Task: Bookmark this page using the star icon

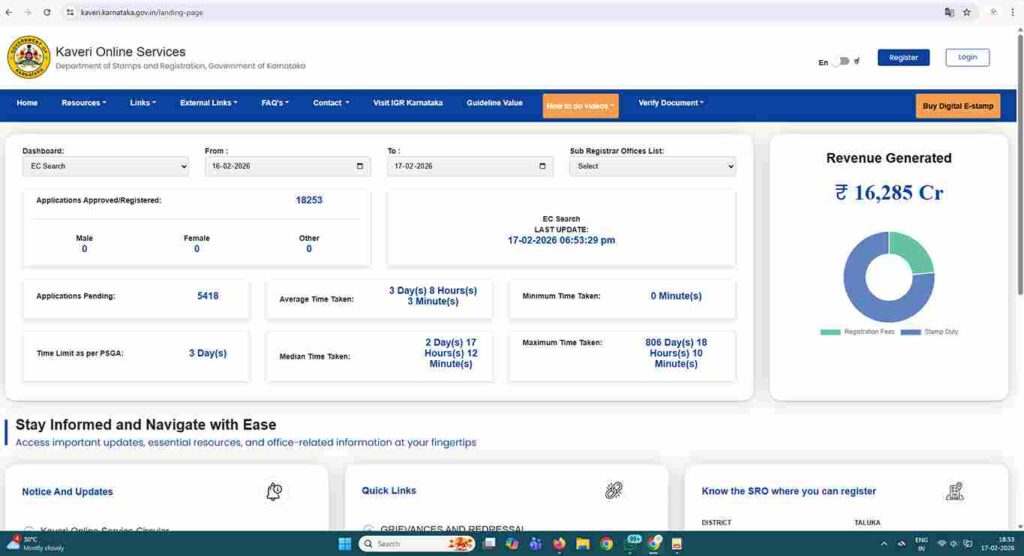Action: coord(966,12)
